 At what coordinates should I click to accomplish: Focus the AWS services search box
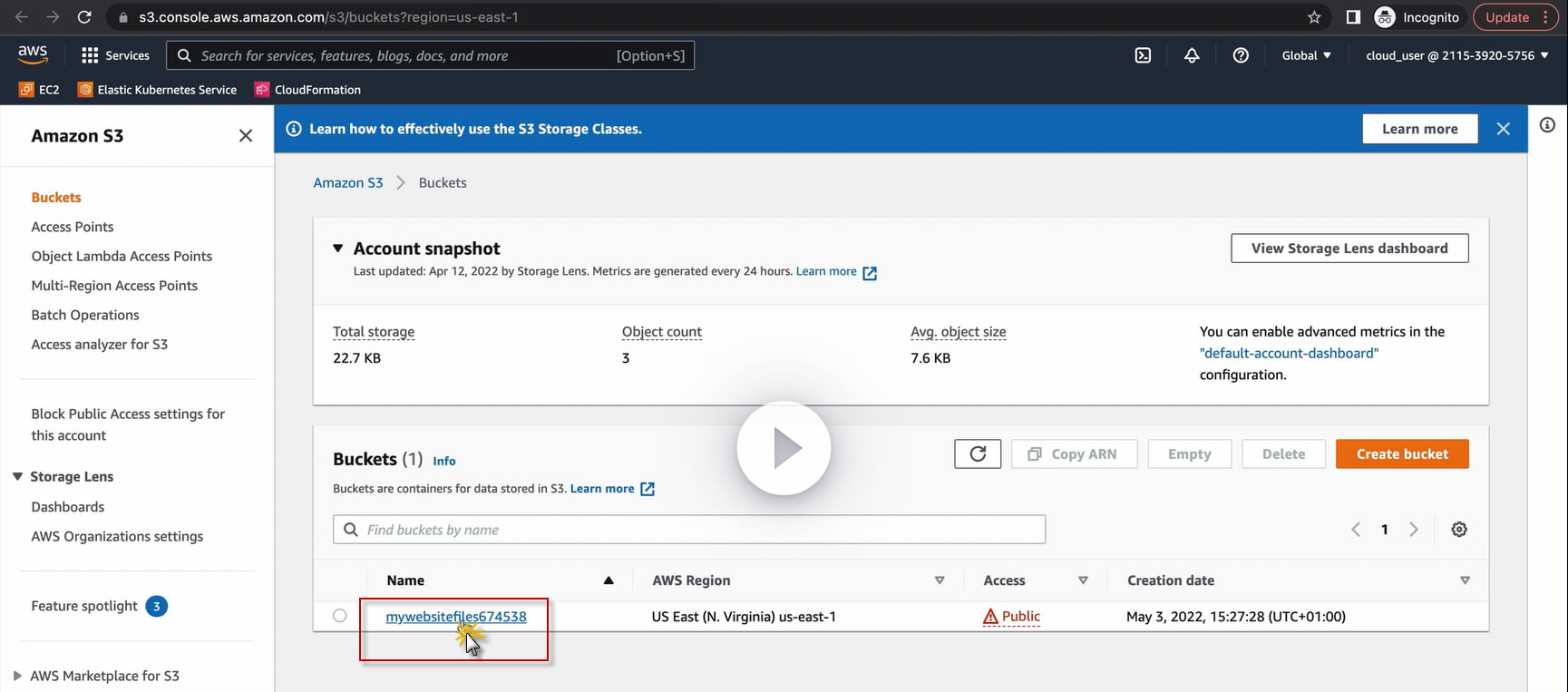(x=431, y=55)
